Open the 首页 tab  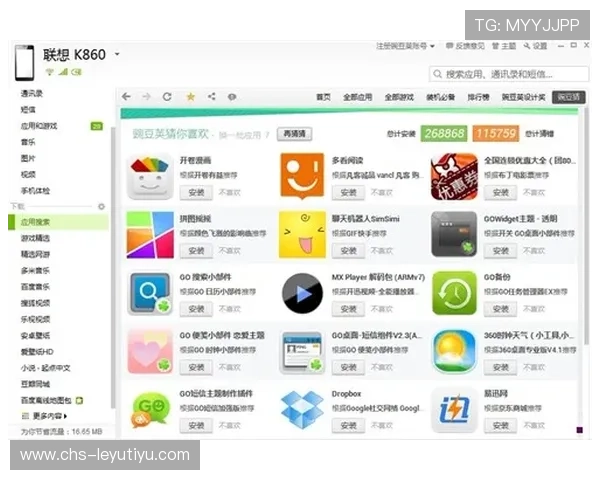(x=323, y=97)
